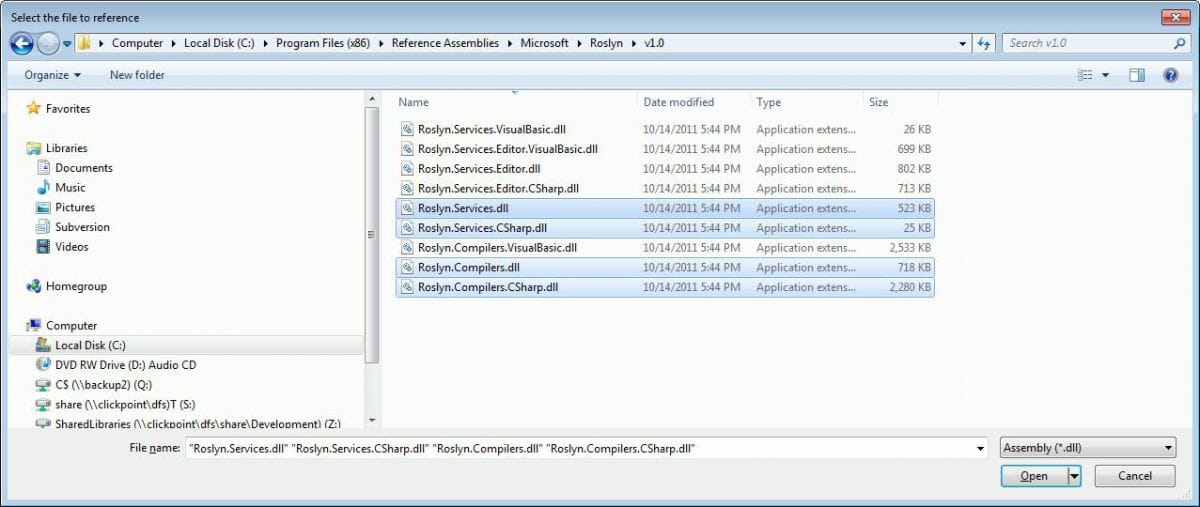The height and width of the screenshot is (507, 1200).
Task: Click Roslyn.Services.Editor.VisualBasic.dll file icon
Action: tap(407, 149)
